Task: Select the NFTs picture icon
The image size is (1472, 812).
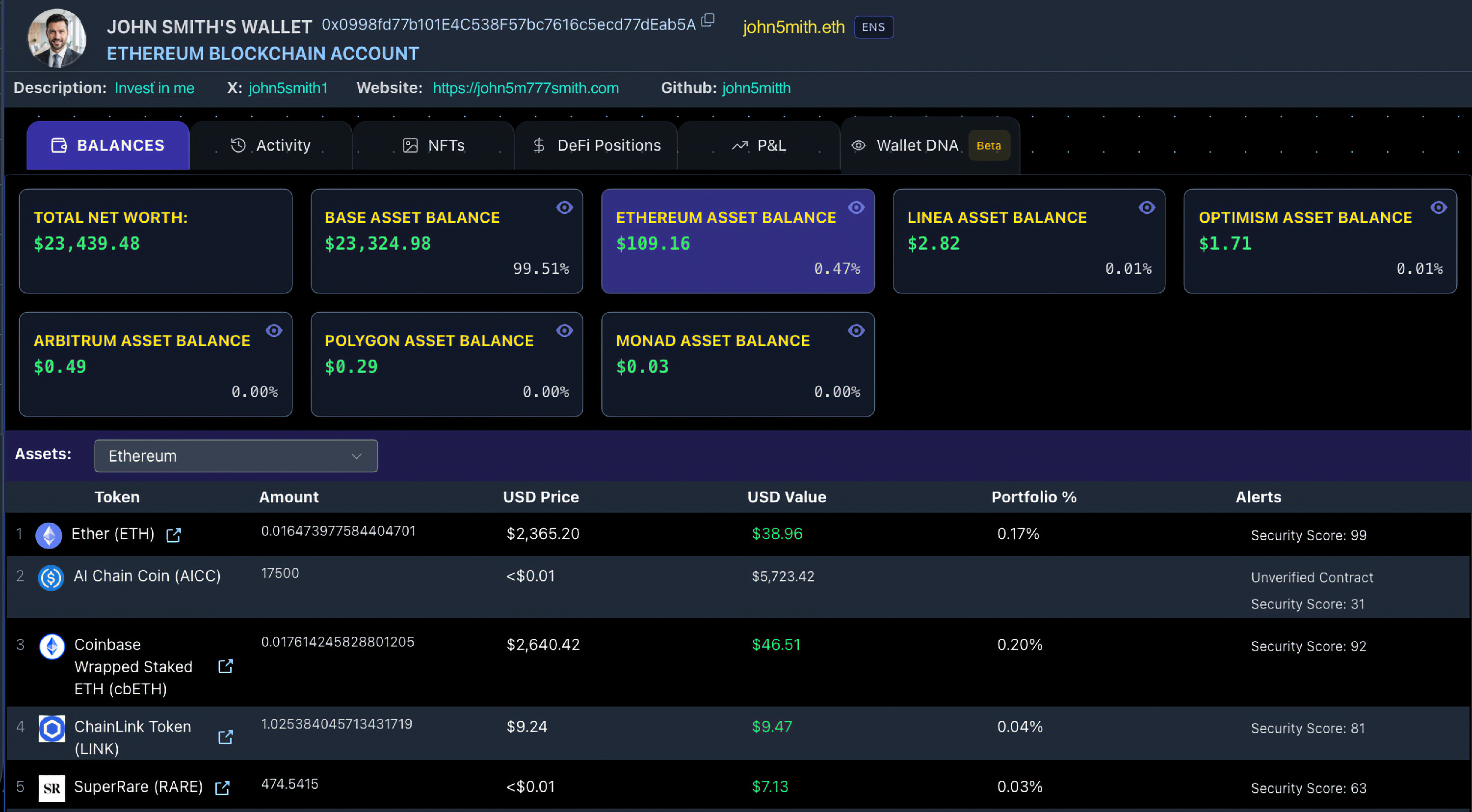Action: click(410, 145)
